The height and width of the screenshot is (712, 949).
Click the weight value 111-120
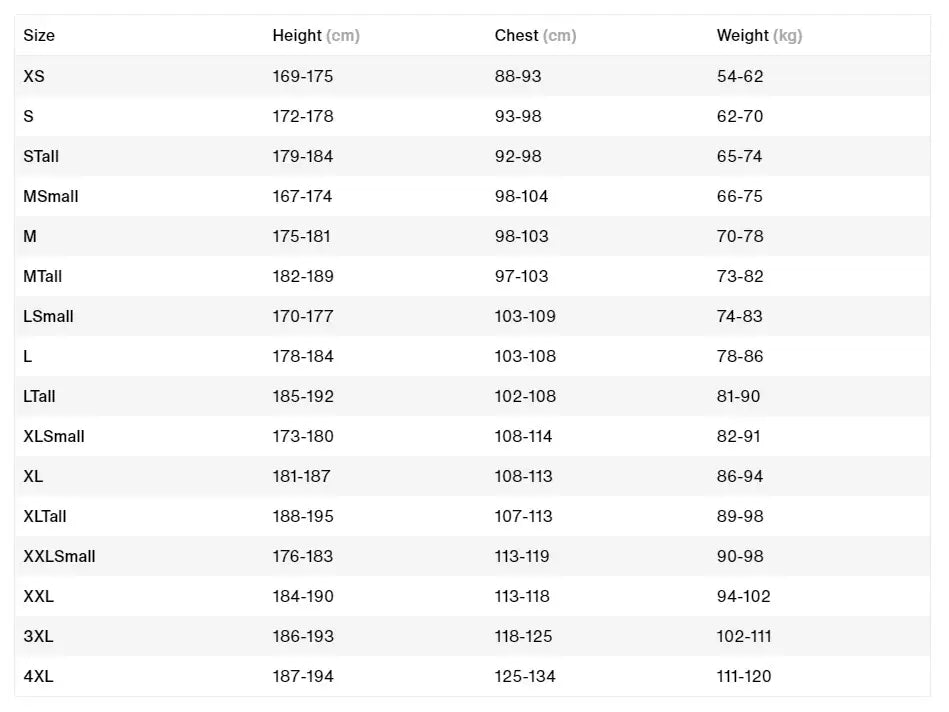(x=744, y=676)
